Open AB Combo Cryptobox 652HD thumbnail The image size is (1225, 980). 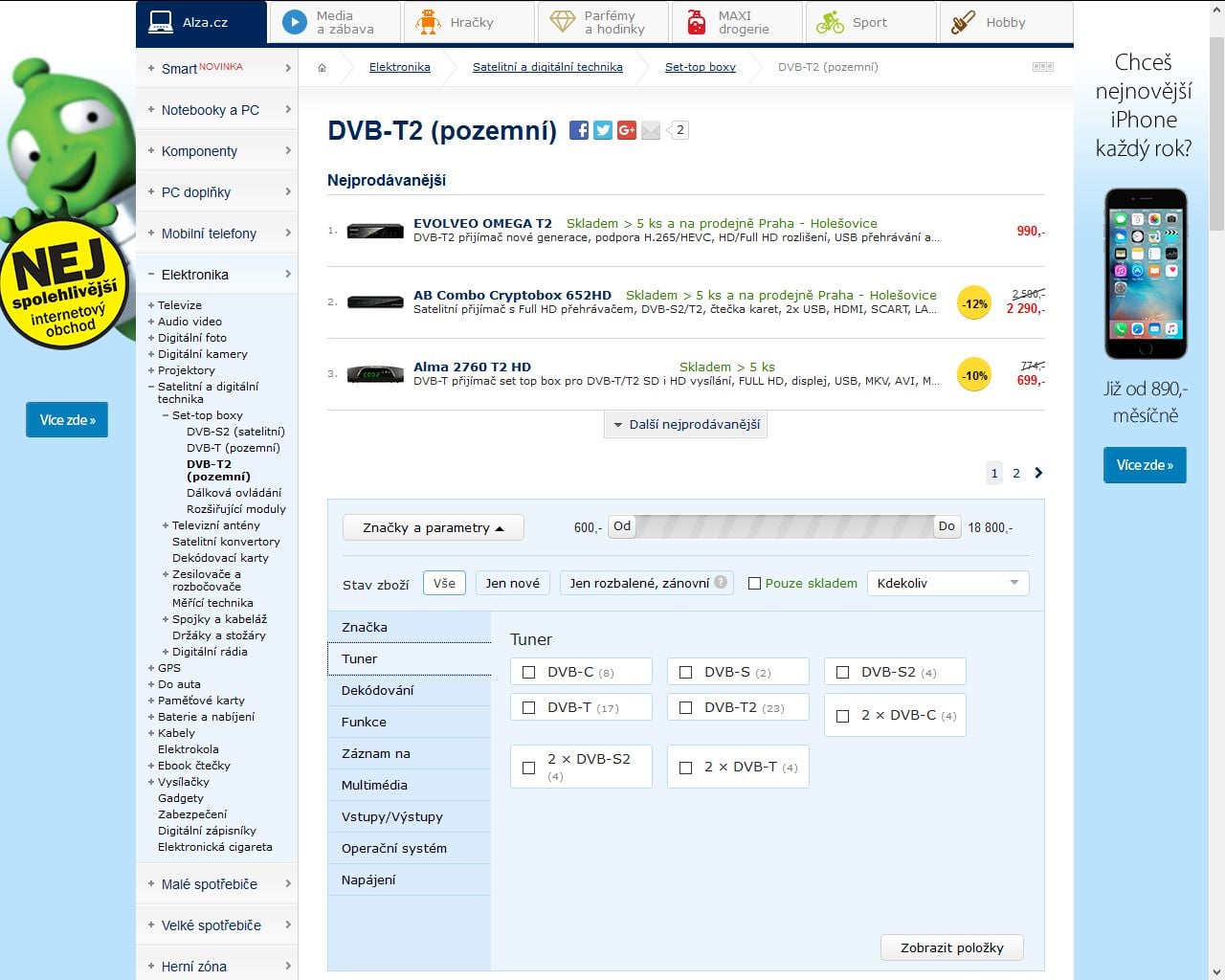pyautogui.click(x=375, y=302)
